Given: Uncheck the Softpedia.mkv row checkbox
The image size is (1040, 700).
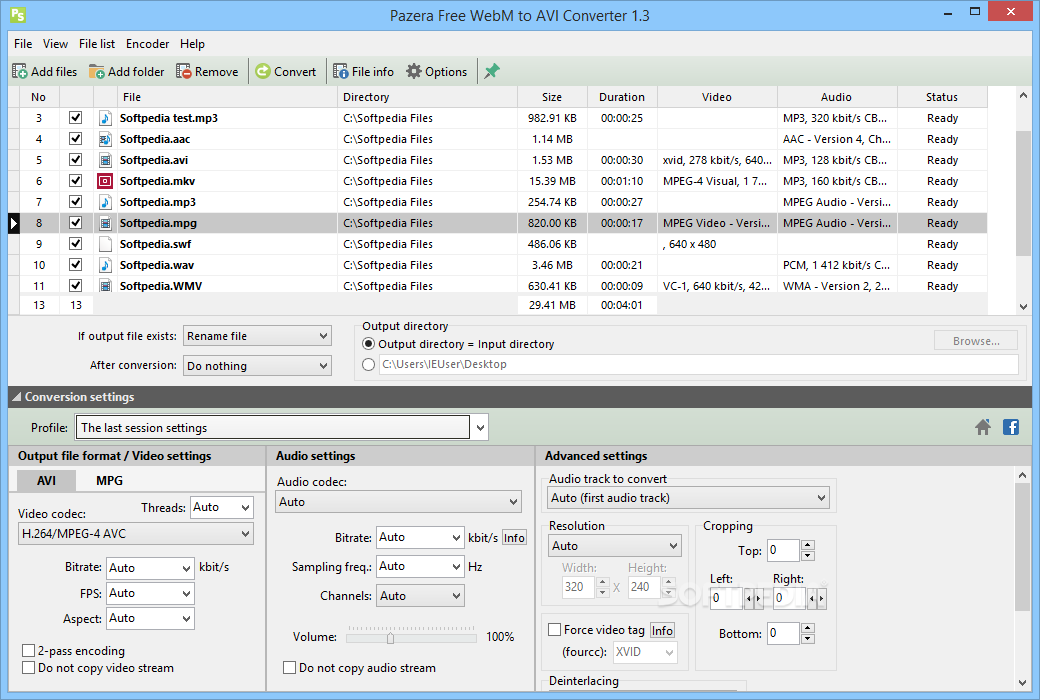Looking at the screenshot, I should click(x=76, y=180).
